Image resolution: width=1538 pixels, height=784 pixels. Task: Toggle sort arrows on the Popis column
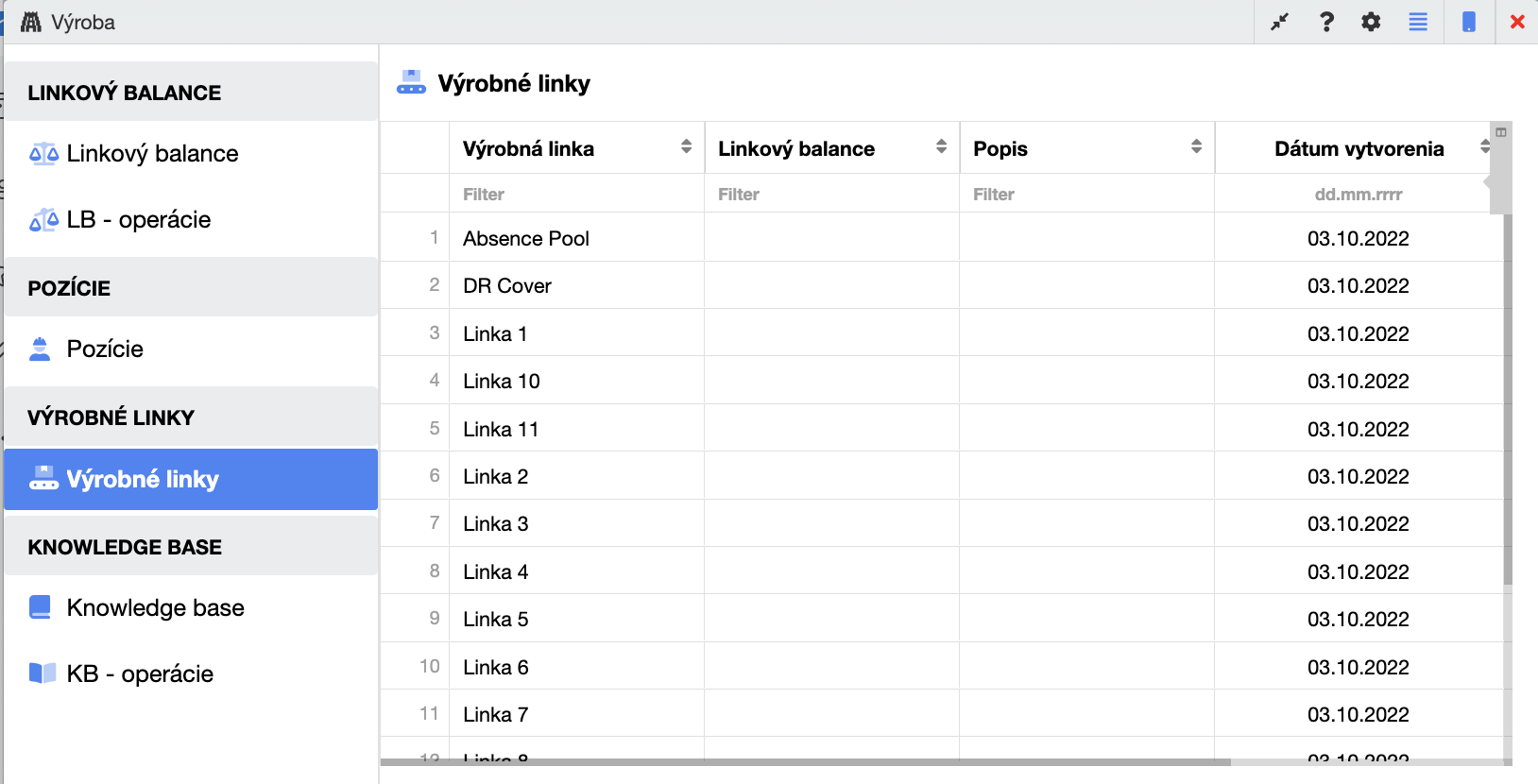(x=1196, y=146)
